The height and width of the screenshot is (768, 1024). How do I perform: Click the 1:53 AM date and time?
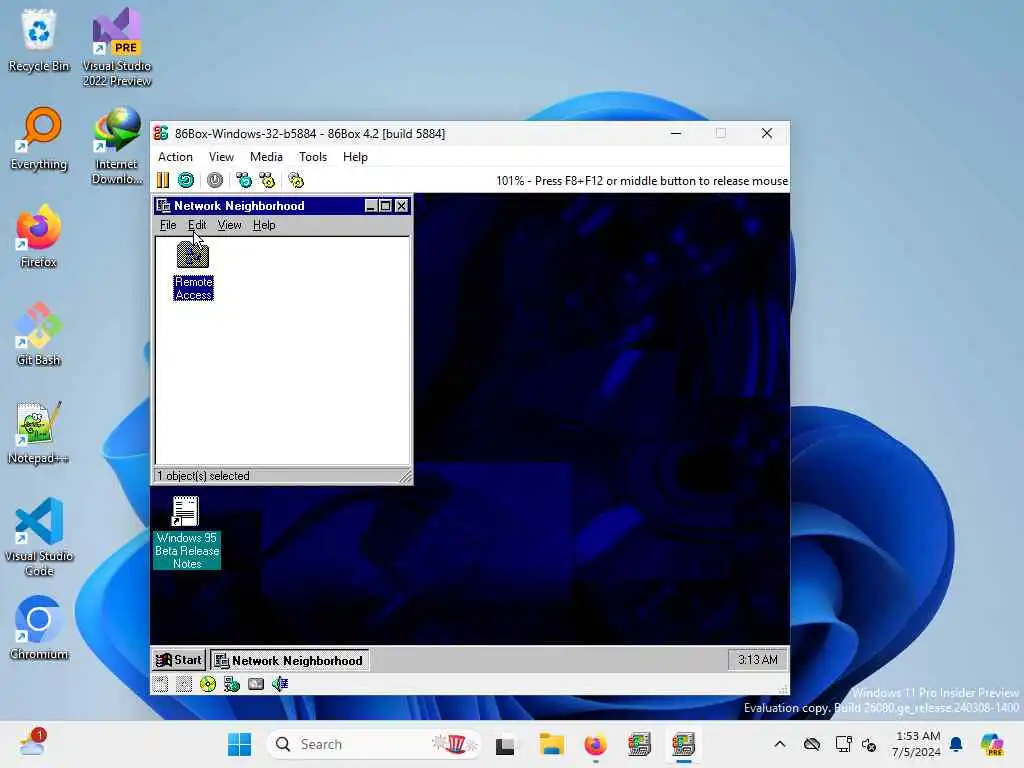918,744
